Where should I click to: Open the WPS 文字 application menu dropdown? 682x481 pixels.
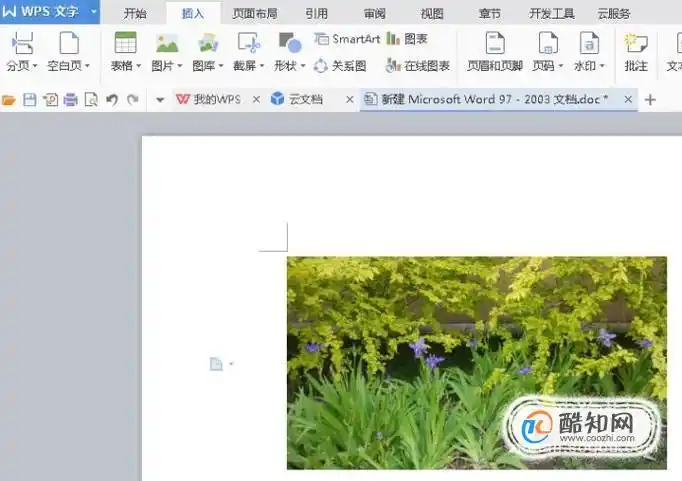(x=93, y=12)
